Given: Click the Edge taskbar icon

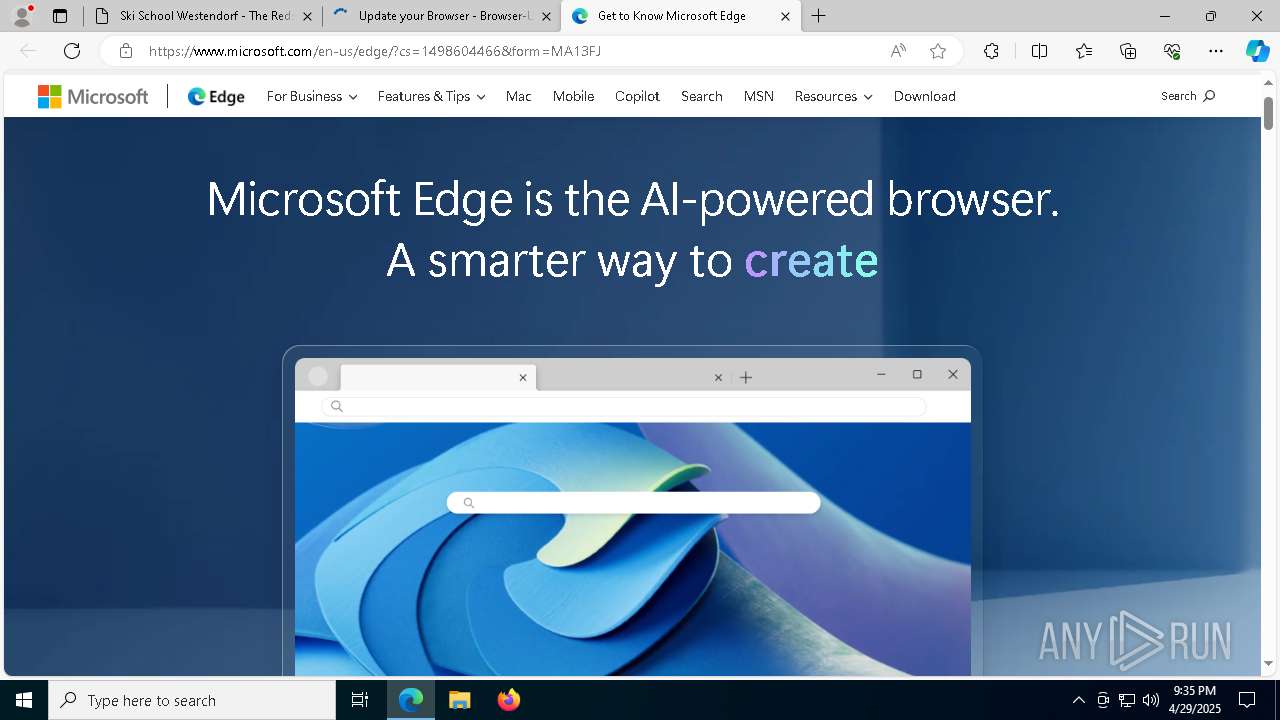Looking at the screenshot, I should (411, 700).
